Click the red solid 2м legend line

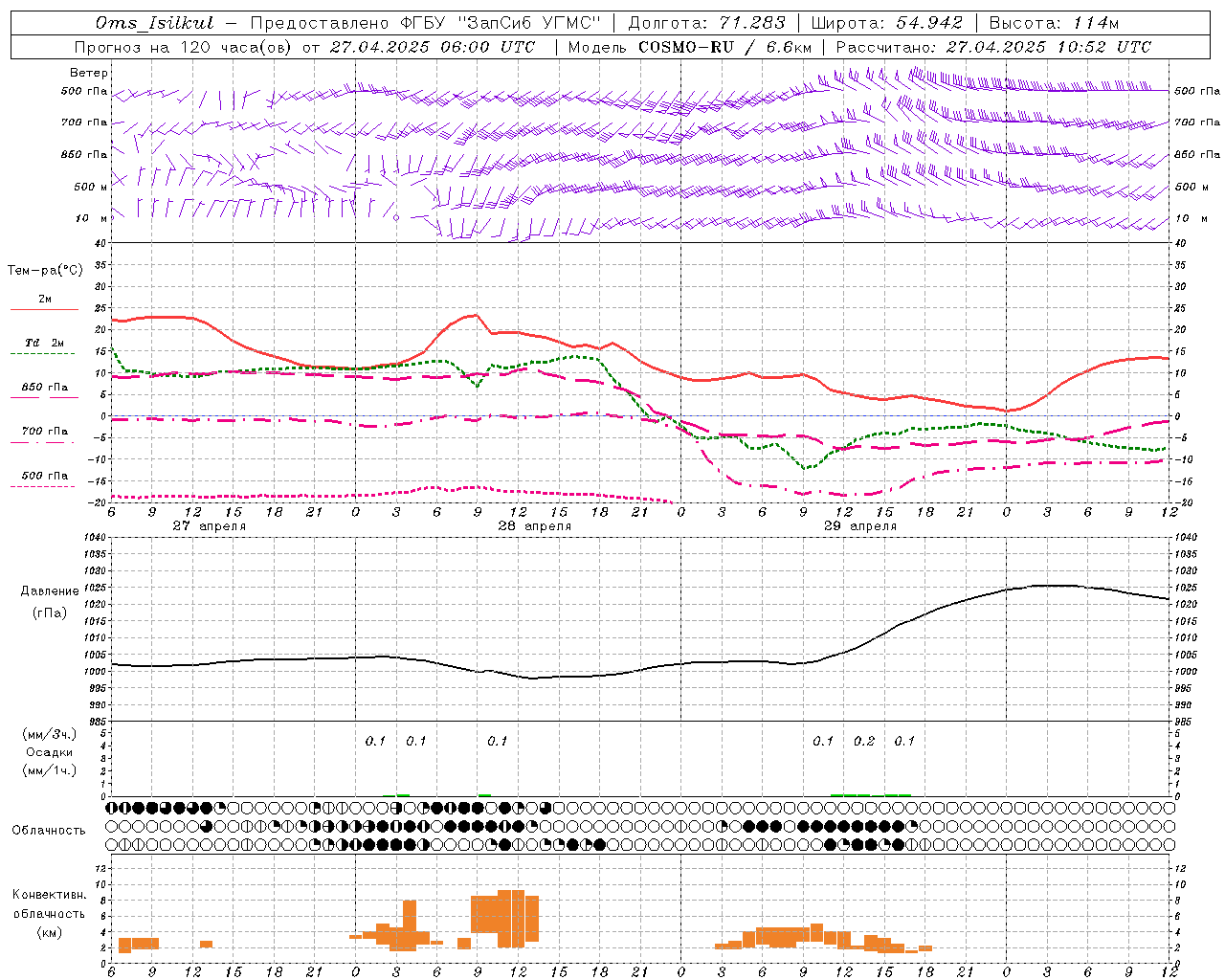pos(44,310)
